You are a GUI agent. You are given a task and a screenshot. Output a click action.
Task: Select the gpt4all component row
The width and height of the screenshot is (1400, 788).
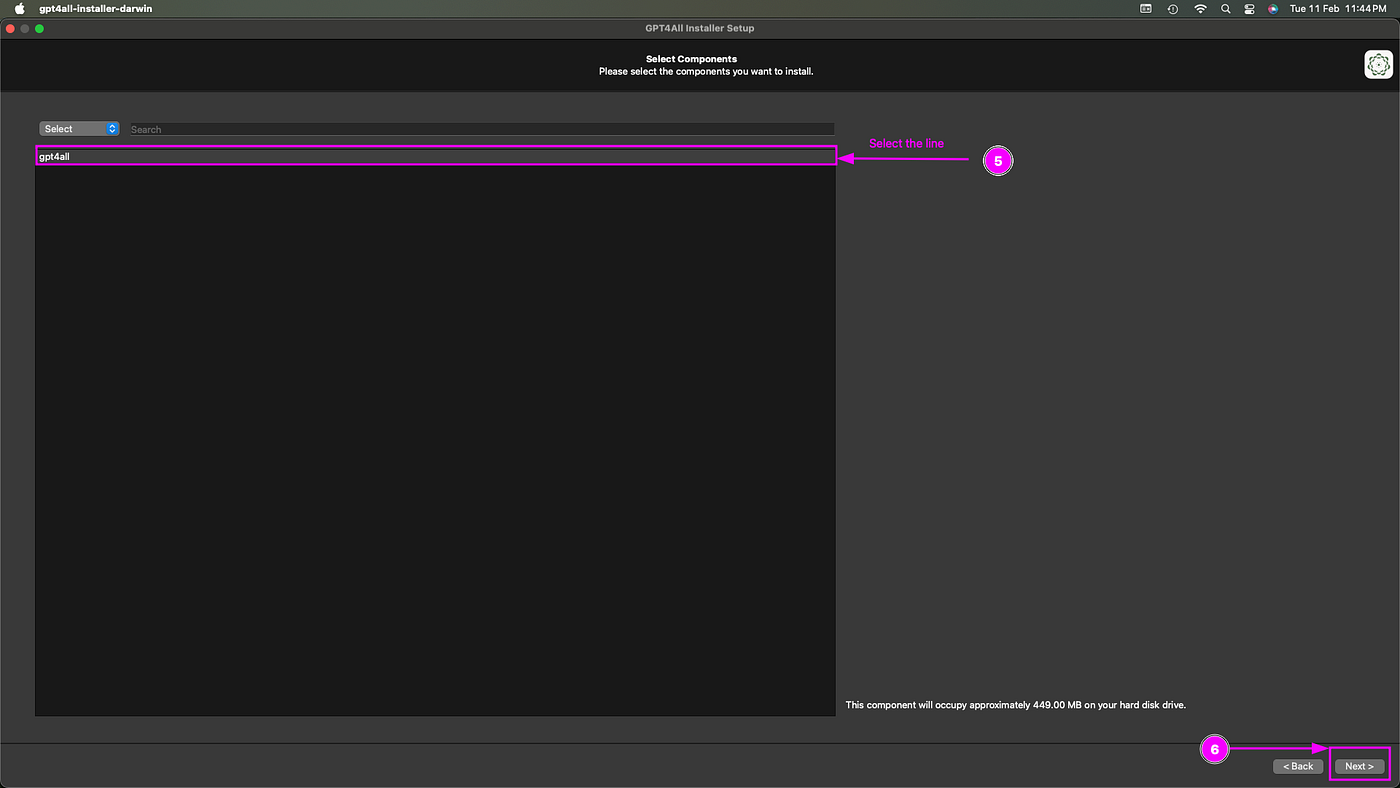point(436,156)
